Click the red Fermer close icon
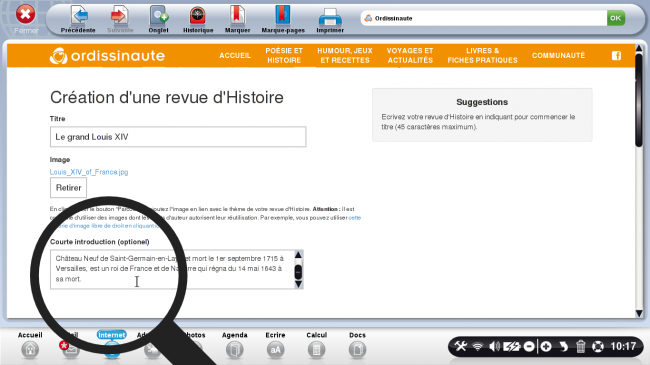The image size is (650, 365). [x=26, y=15]
